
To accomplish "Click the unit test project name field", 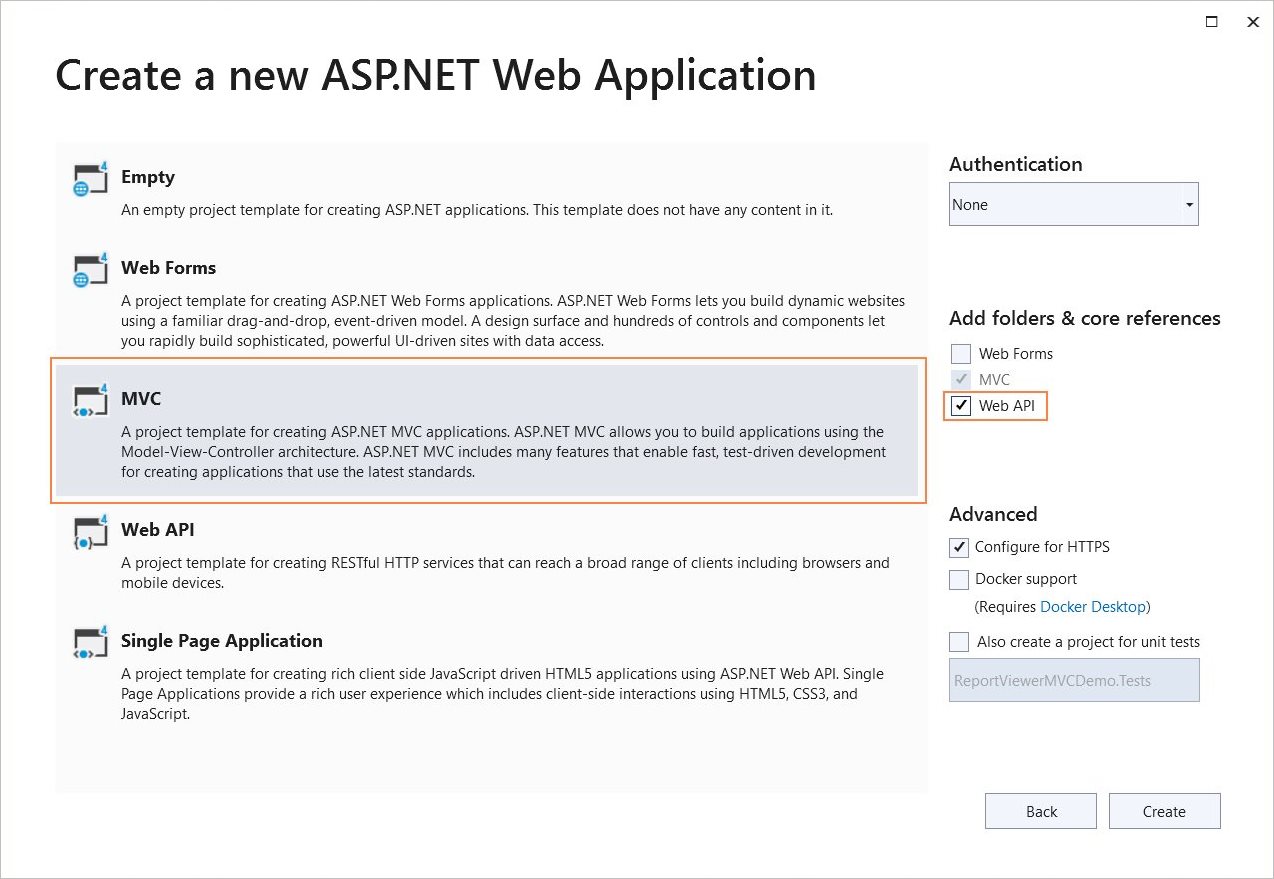I will pyautogui.click(x=1073, y=681).
